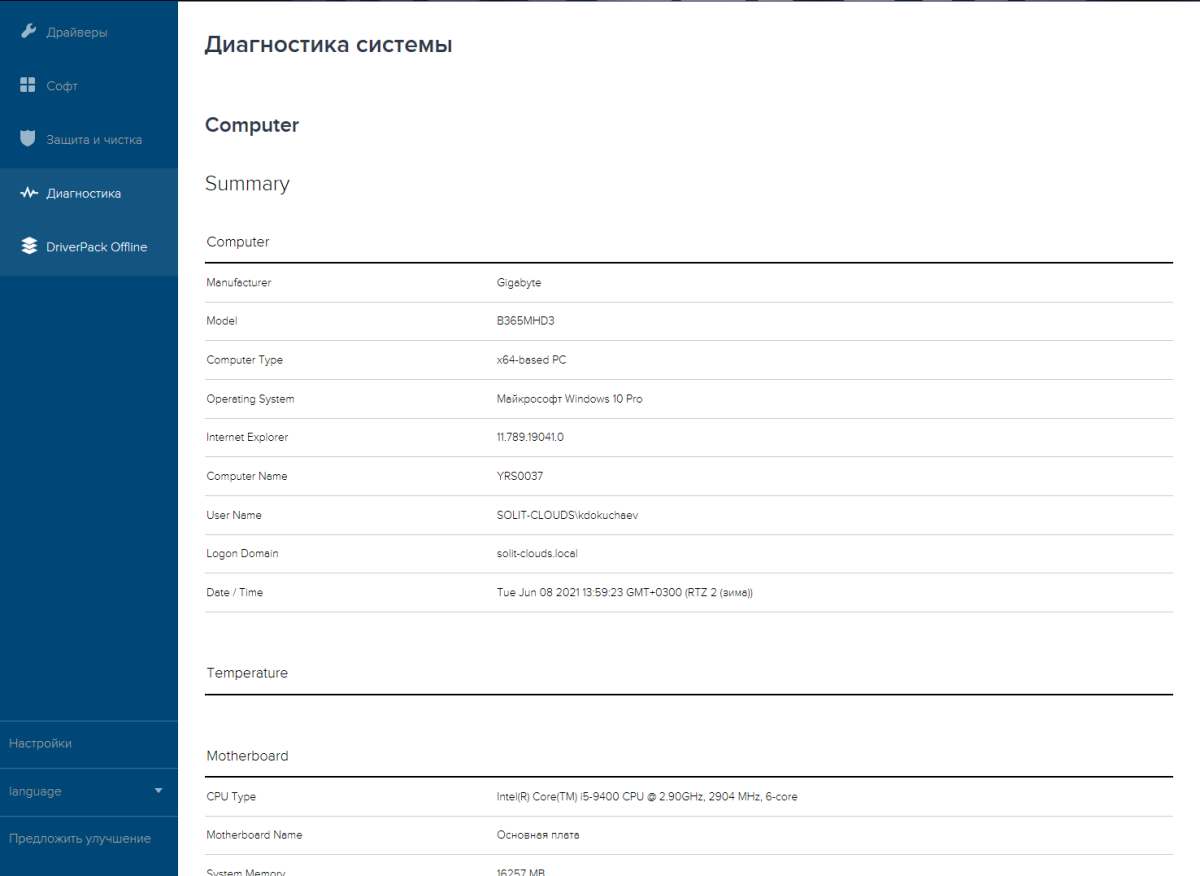
Task: Expand the language dropdown
Action: 89,791
